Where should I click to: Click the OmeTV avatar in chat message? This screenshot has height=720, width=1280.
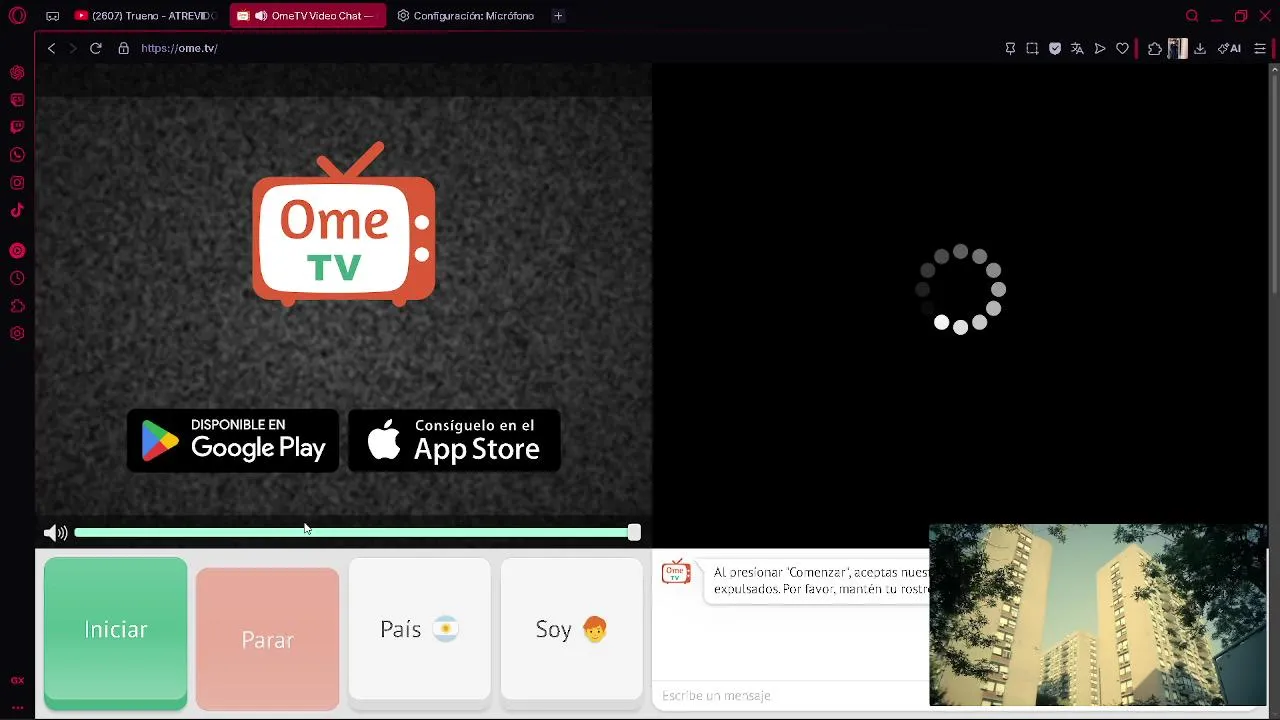coord(676,572)
